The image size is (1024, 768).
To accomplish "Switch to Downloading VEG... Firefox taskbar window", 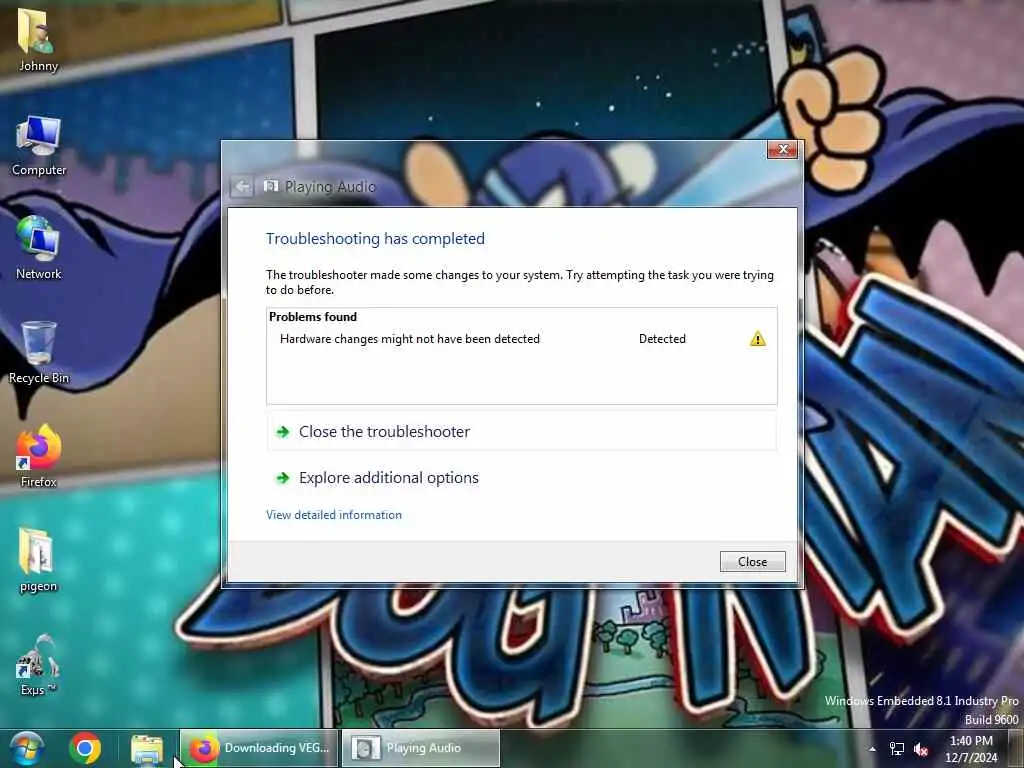I will [259, 748].
